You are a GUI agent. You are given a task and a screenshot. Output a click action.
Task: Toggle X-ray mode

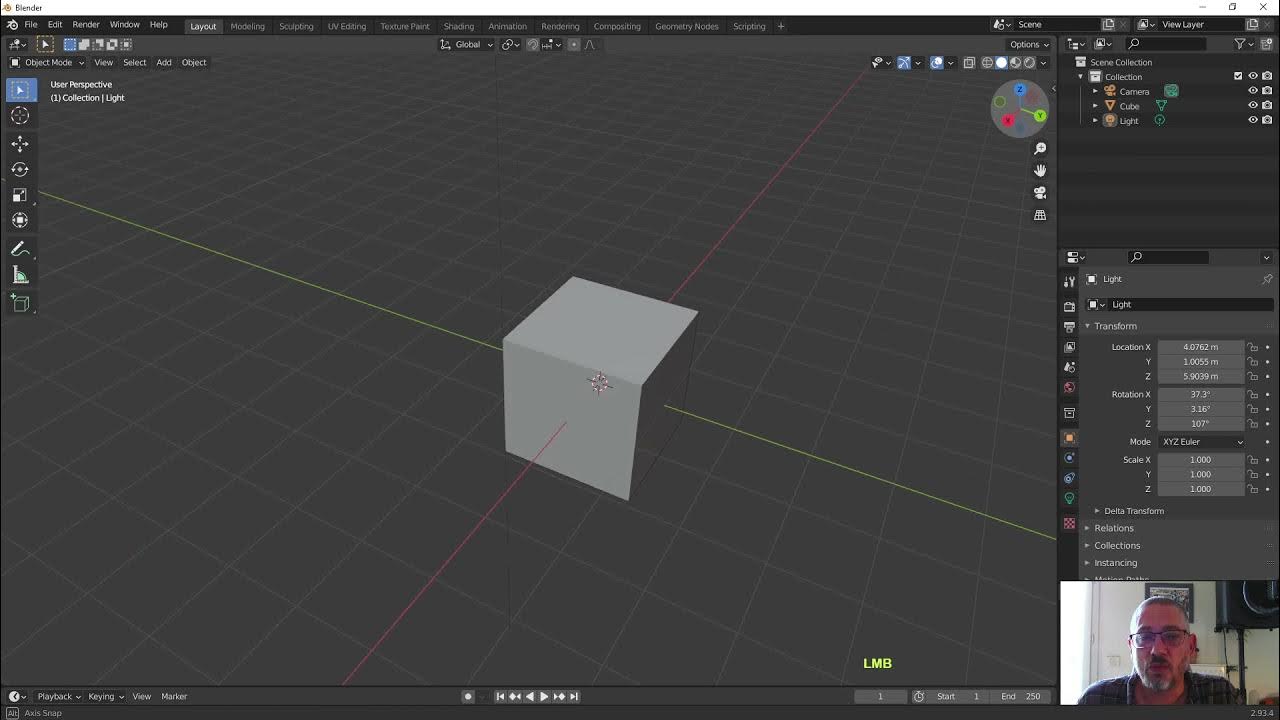(969, 62)
